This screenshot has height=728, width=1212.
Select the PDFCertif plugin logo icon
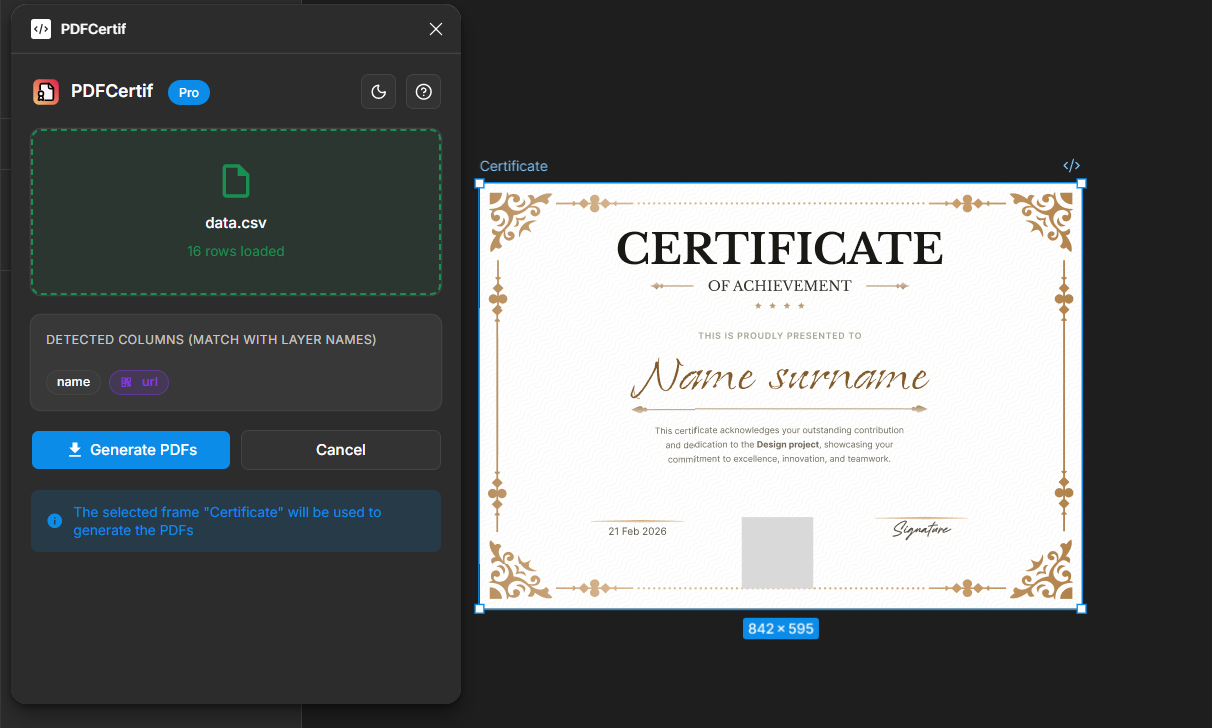pyautogui.click(x=46, y=91)
